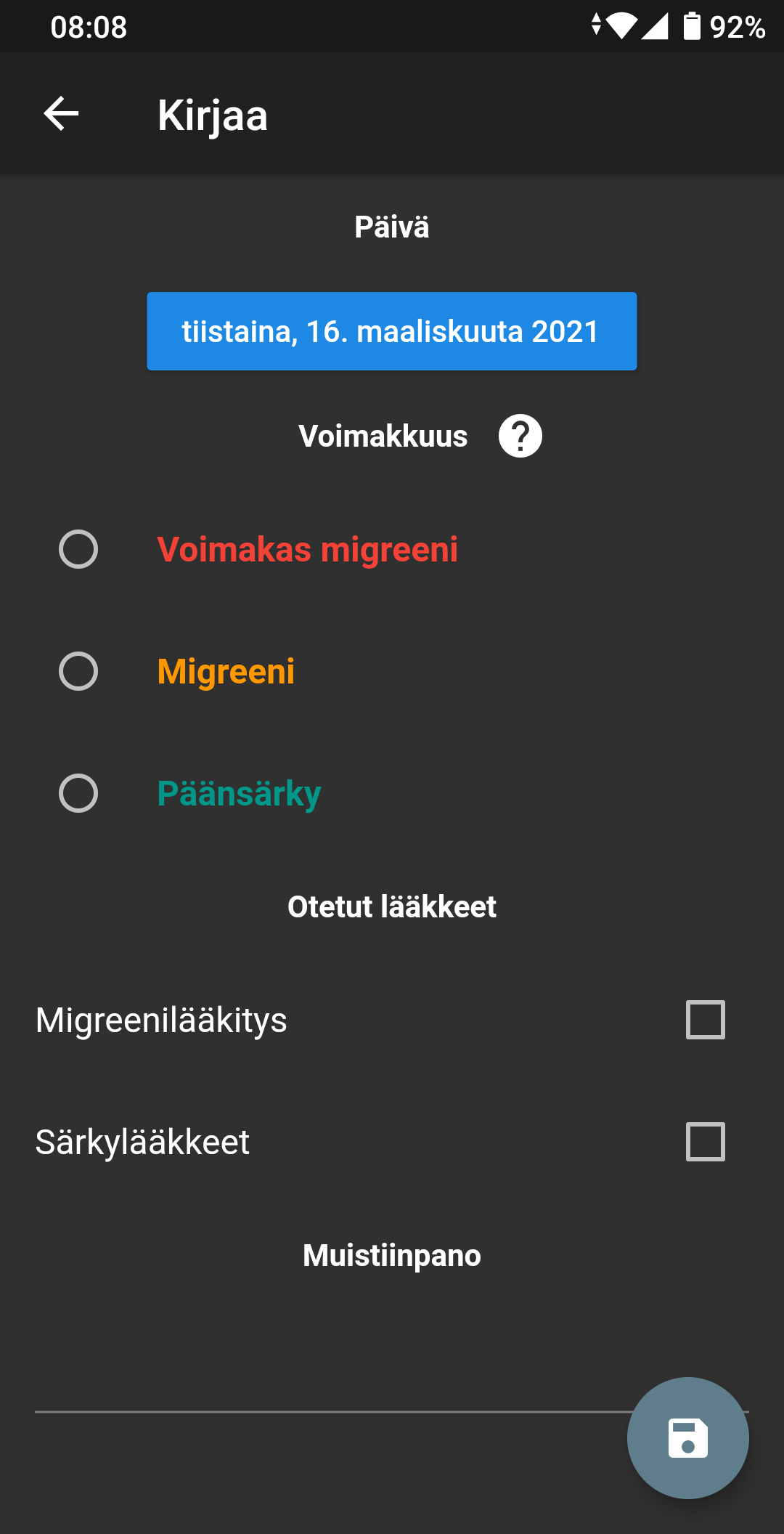This screenshot has width=784, height=1534.
Task: Tap the green Päänsärky label
Action: 239,793
